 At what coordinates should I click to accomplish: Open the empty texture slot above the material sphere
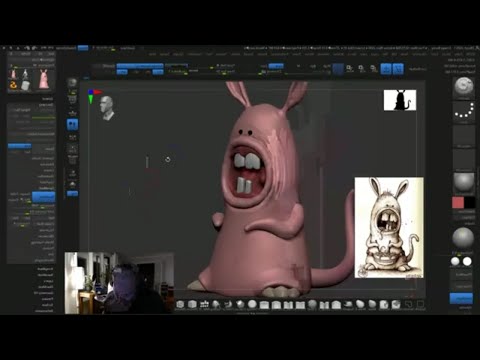coord(464,159)
